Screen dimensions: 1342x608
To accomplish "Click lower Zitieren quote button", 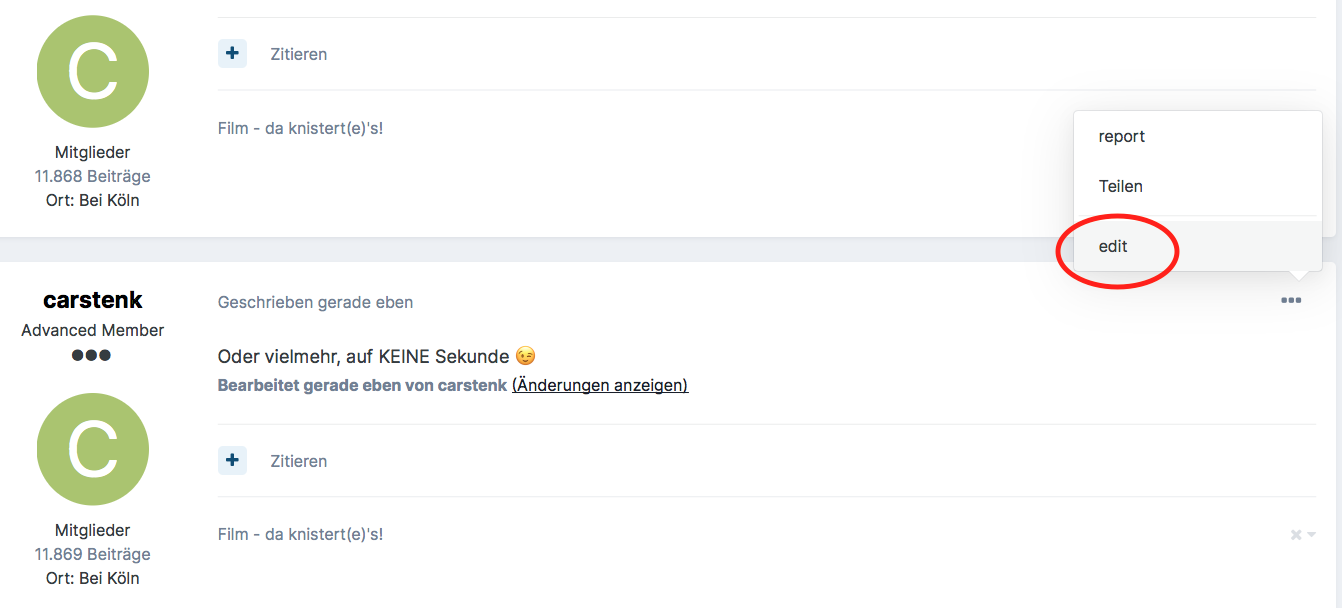I will (298, 461).
